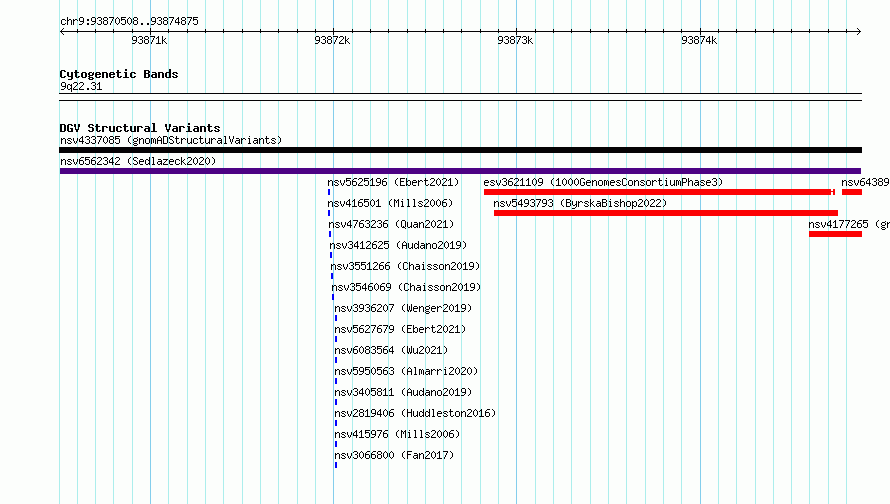Viewport: 890px width, 504px height.
Task: Open nsv5625196 (Ebert2021) variant
Action: pos(393,182)
